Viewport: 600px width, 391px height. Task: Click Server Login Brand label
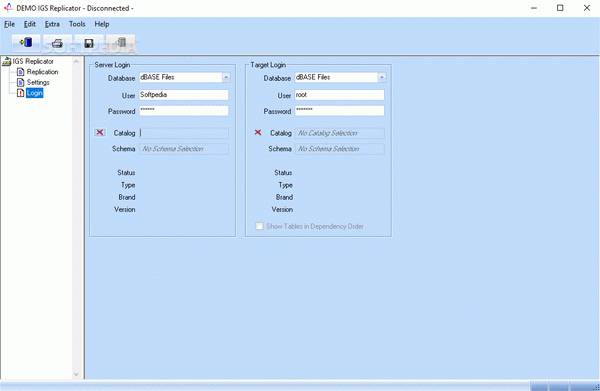pos(127,197)
